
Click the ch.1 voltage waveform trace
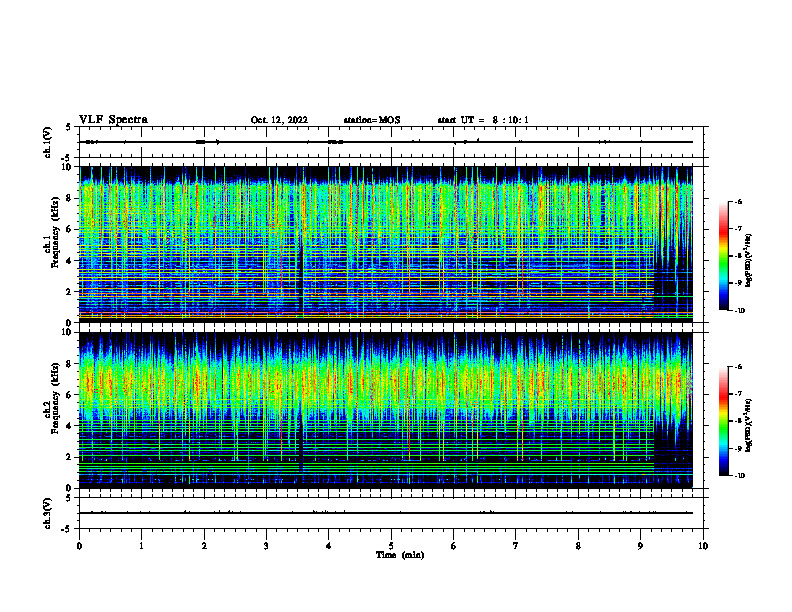point(386,142)
